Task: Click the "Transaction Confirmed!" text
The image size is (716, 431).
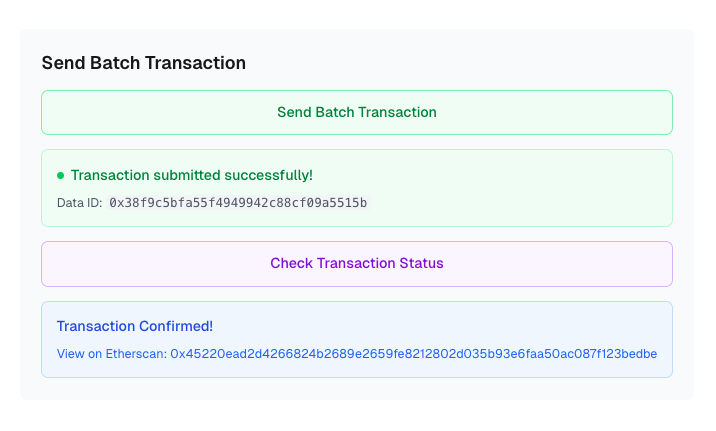Action: click(135, 326)
